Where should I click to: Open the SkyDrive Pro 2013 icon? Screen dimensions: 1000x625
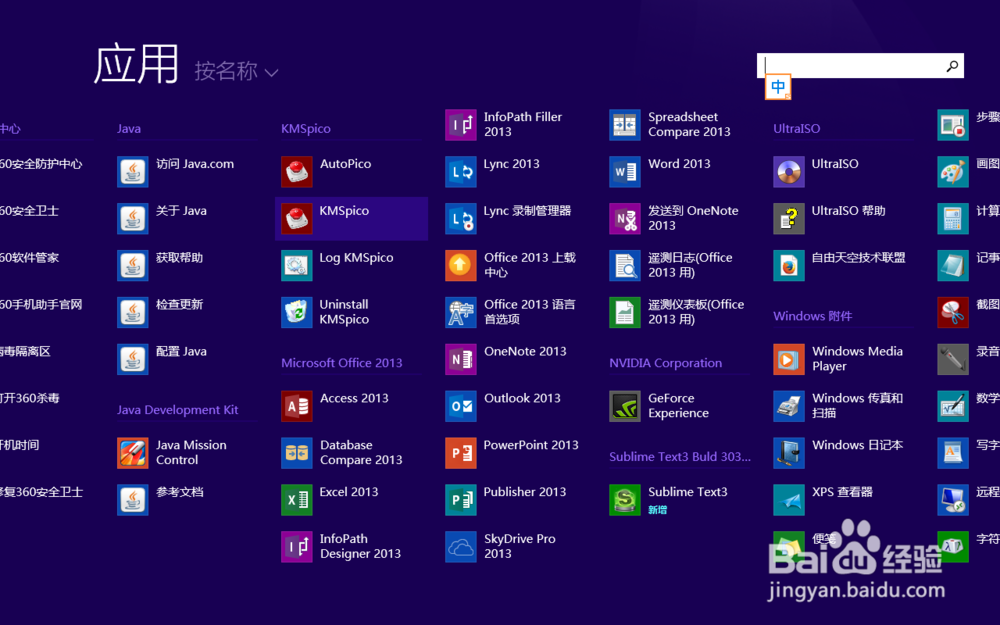[460, 547]
